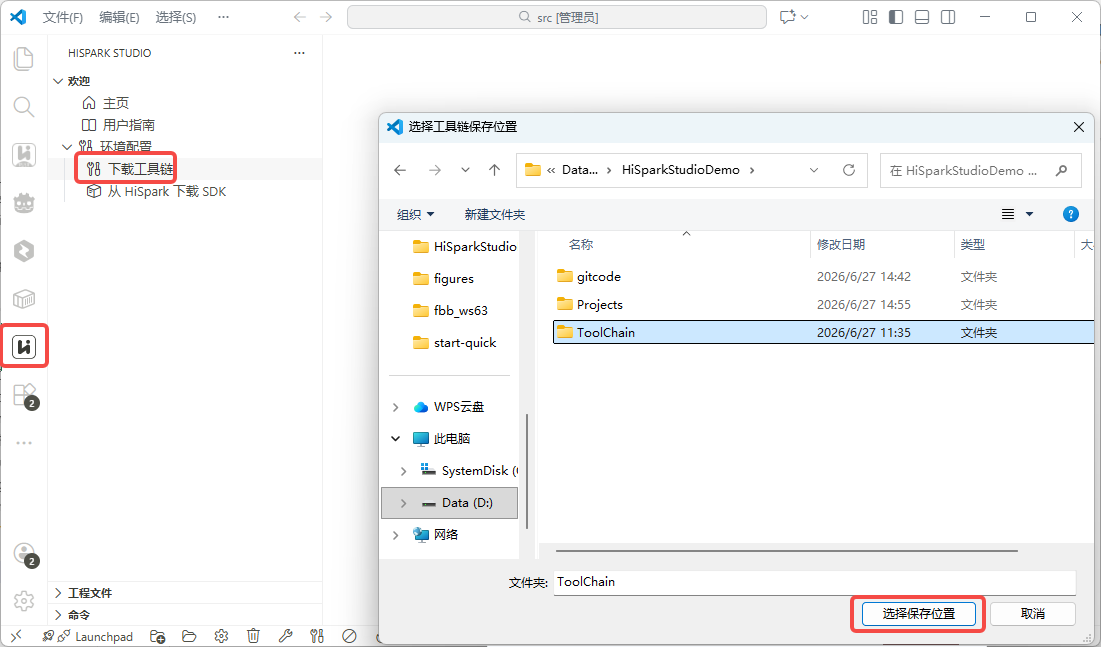Viewport: 1101px width, 647px height.
Task: Click the remote window indicator in status bar
Action: pyautogui.click(x=16, y=636)
